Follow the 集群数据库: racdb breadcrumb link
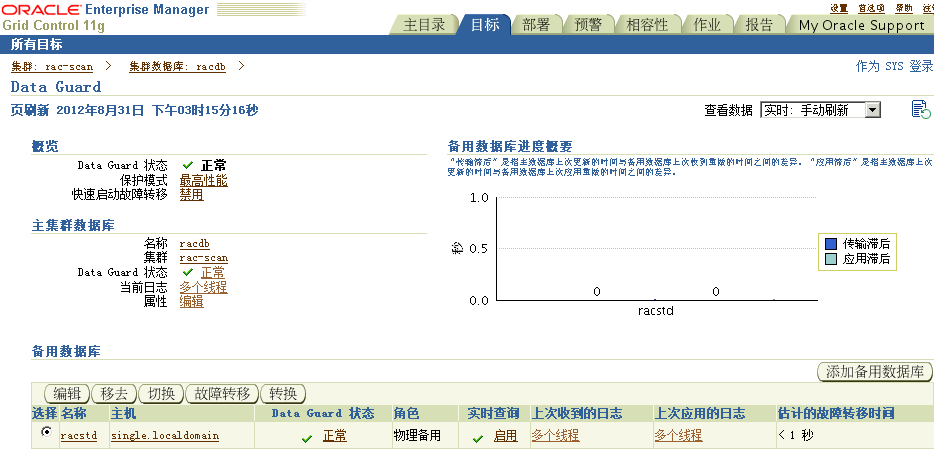The image size is (934, 455). click(178, 67)
